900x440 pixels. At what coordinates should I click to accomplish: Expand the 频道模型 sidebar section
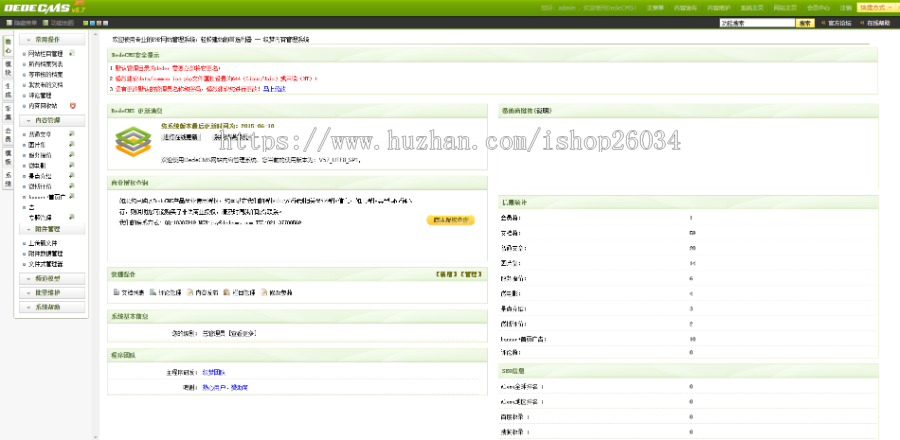pos(52,279)
